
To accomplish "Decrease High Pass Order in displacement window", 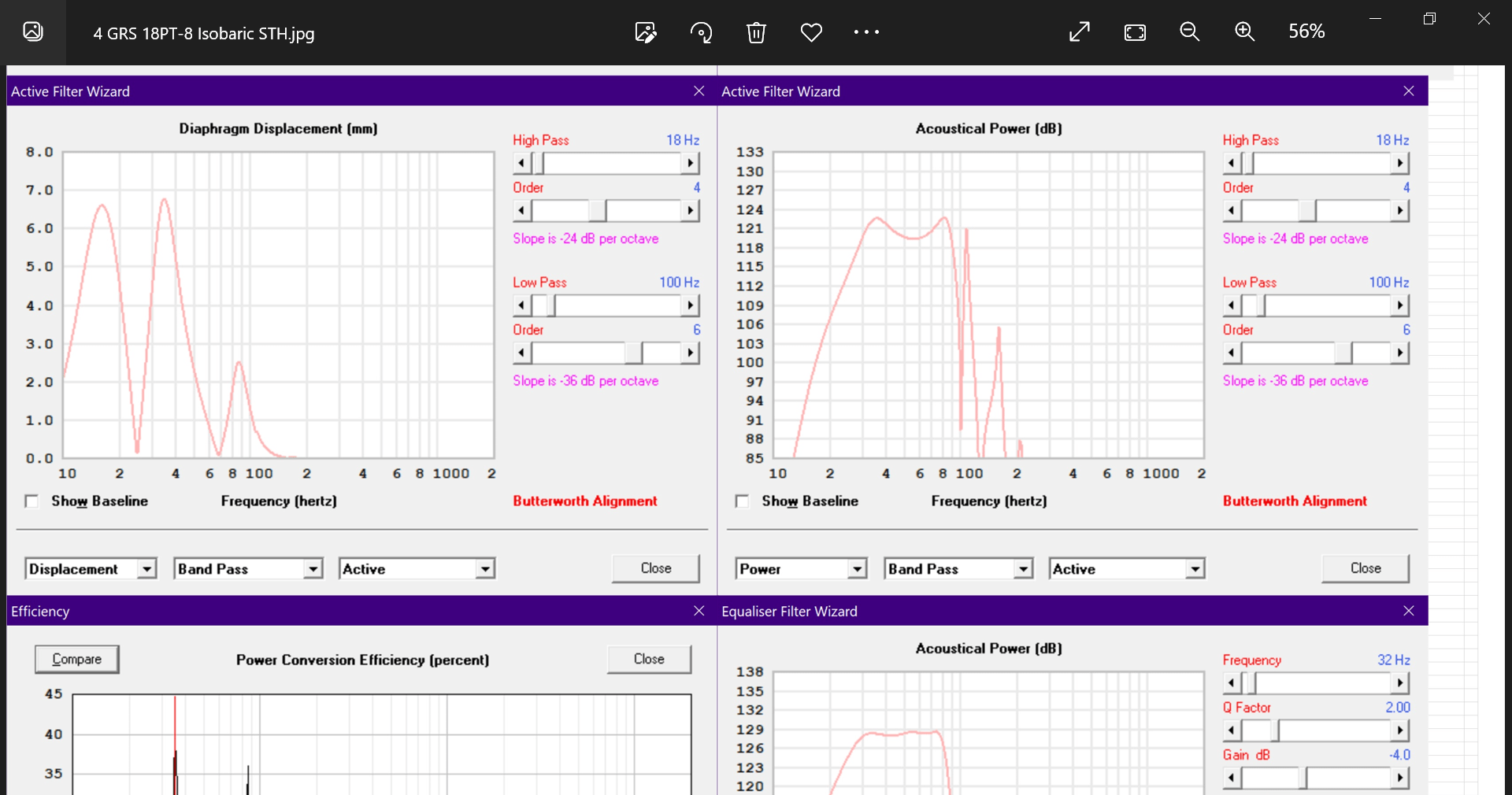I will [521, 210].
